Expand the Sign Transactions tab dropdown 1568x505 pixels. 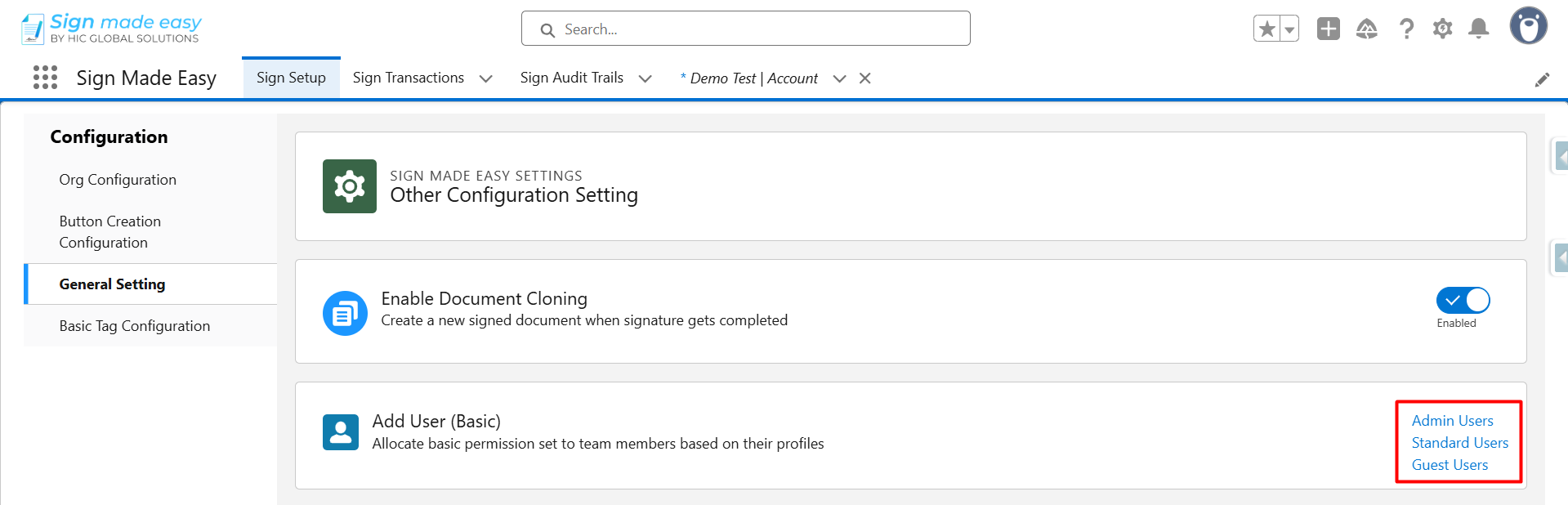485,78
